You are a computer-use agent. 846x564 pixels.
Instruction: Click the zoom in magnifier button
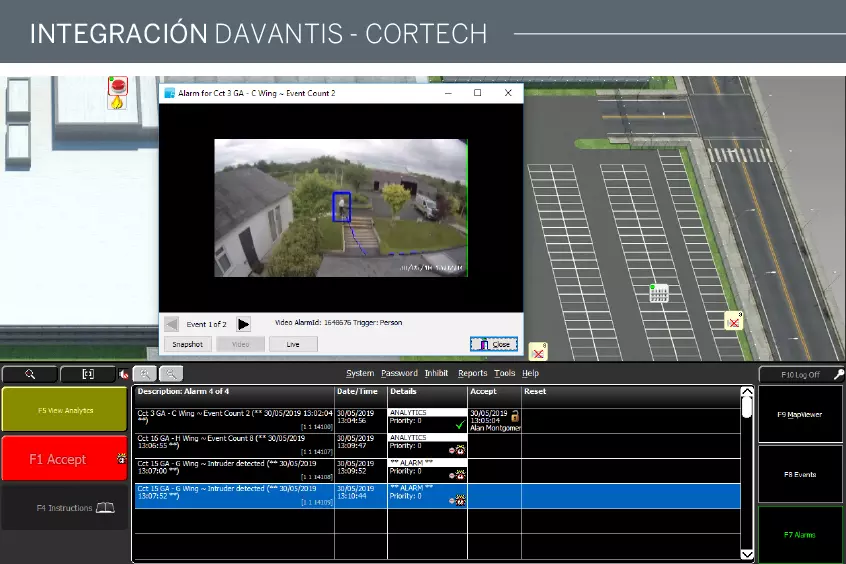pos(145,373)
